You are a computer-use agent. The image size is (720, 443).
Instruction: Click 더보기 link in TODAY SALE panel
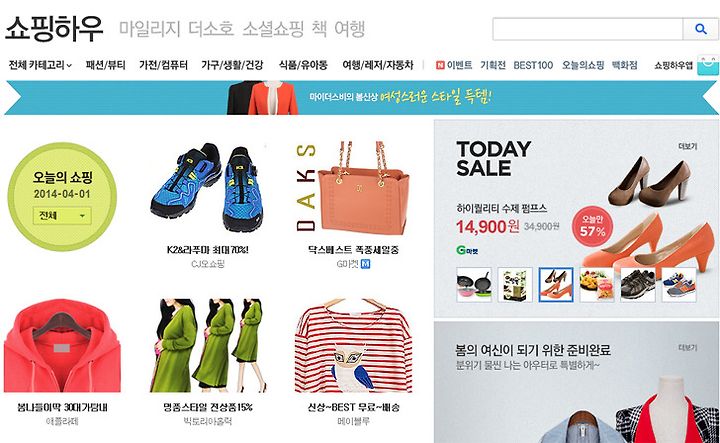coord(687,146)
